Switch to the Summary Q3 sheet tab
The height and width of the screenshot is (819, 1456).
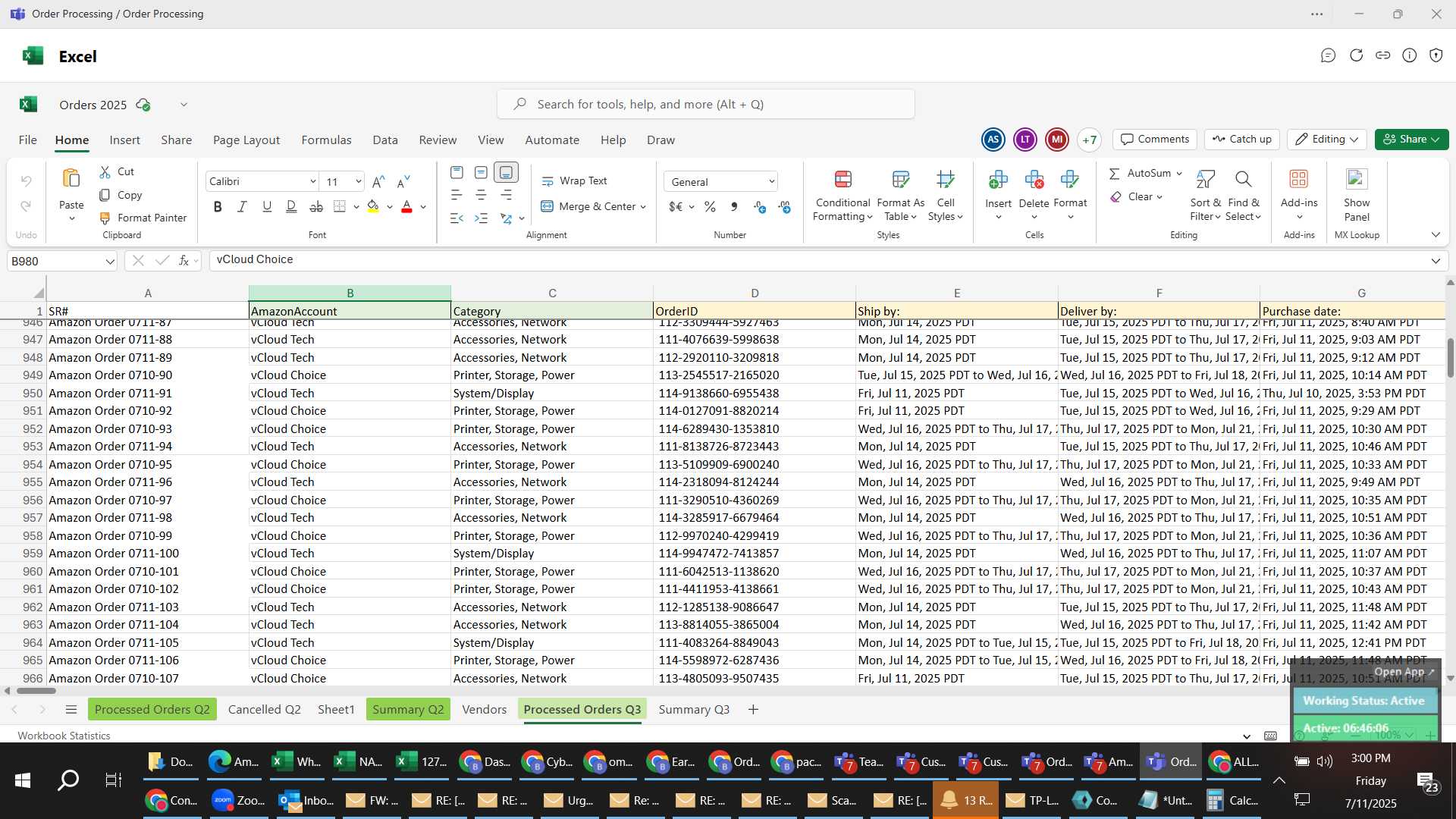coord(694,709)
